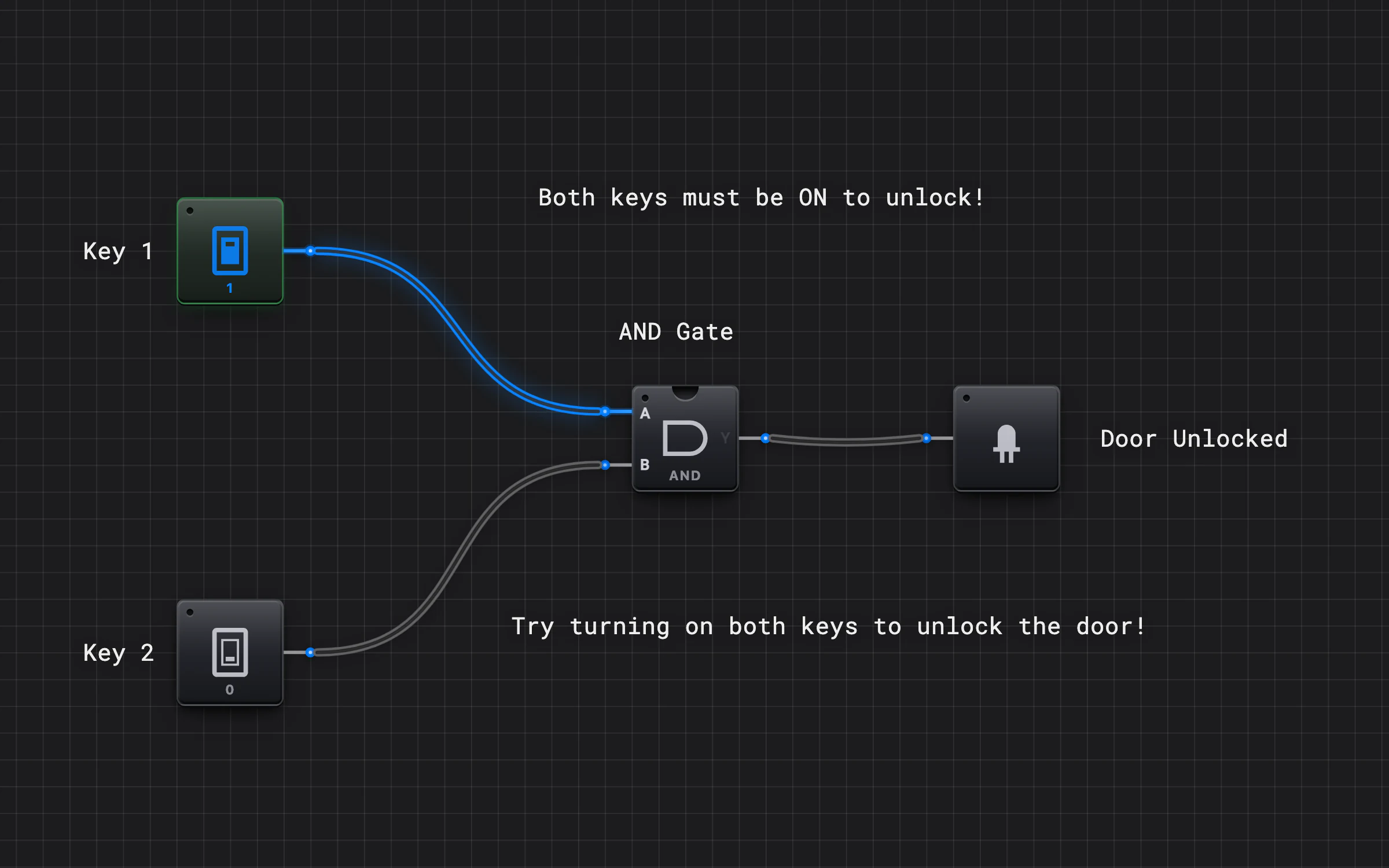The image size is (1389, 868).
Task: Turn on the Key 2 switch
Action: (230, 652)
